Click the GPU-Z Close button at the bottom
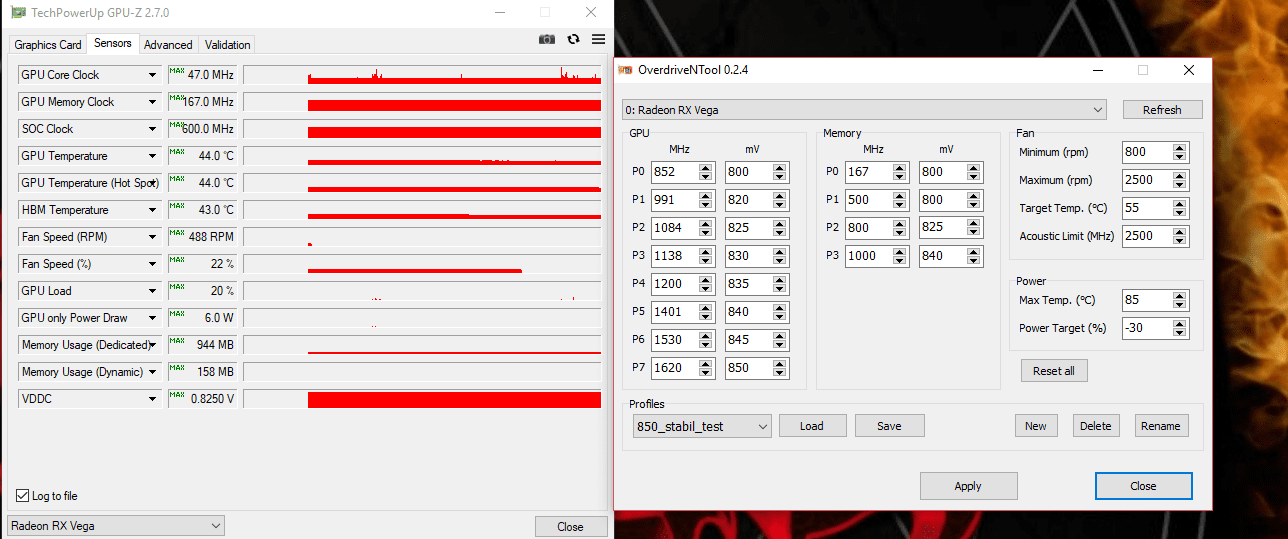The height and width of the screenshot is (539, 1288). pos(570,527)
